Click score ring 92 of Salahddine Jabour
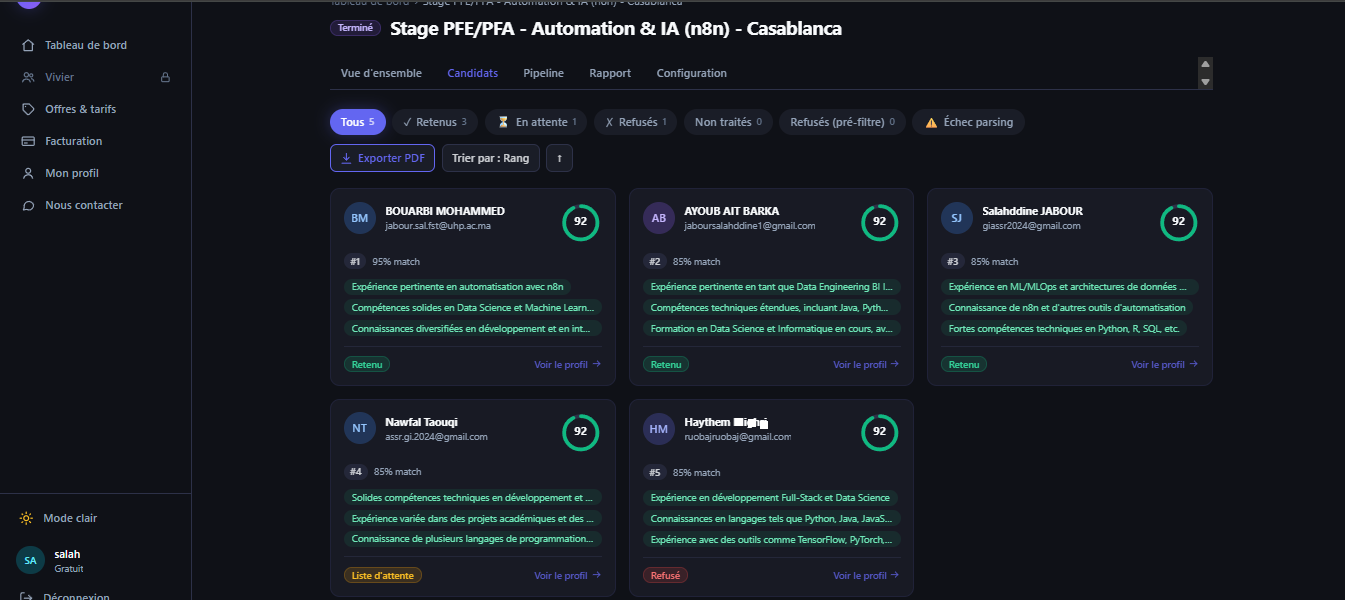Screen dimensions: 1345x600 pyautogui.click(x=1178, y=222)
